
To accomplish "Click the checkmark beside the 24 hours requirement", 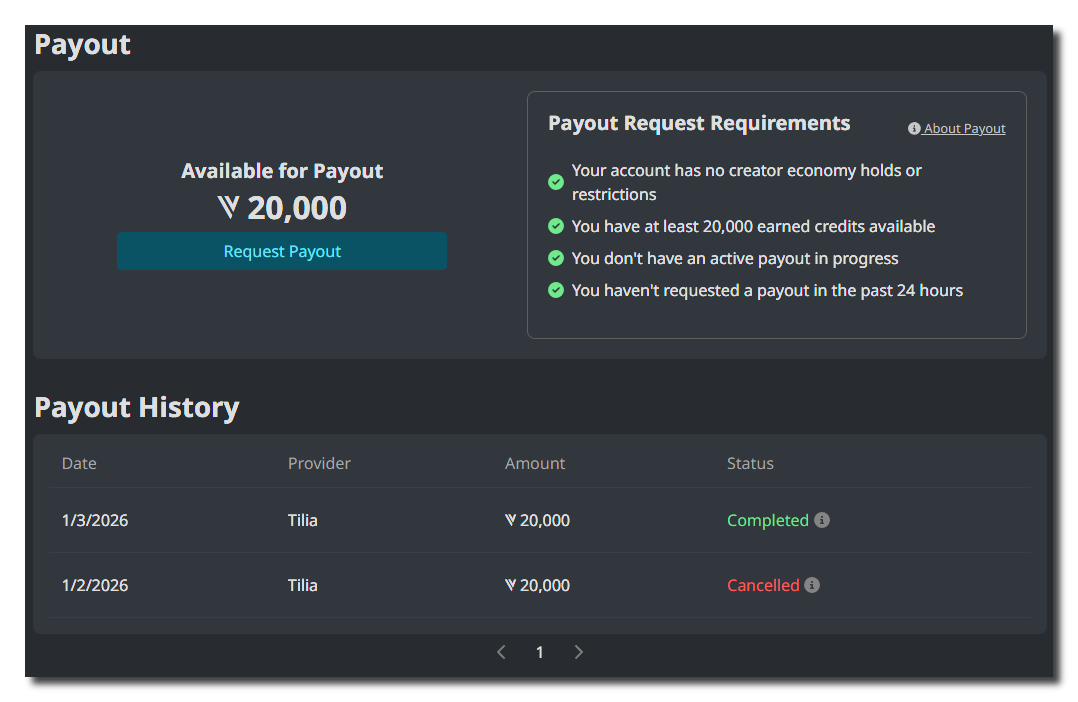I will pyautogui.click(x=556, y=290).
